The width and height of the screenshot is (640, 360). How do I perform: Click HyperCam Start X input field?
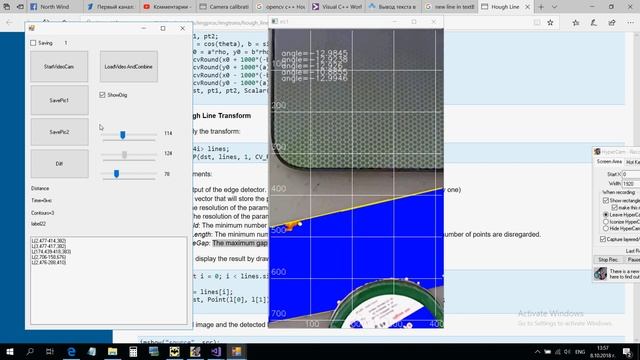tap(631, 174)
